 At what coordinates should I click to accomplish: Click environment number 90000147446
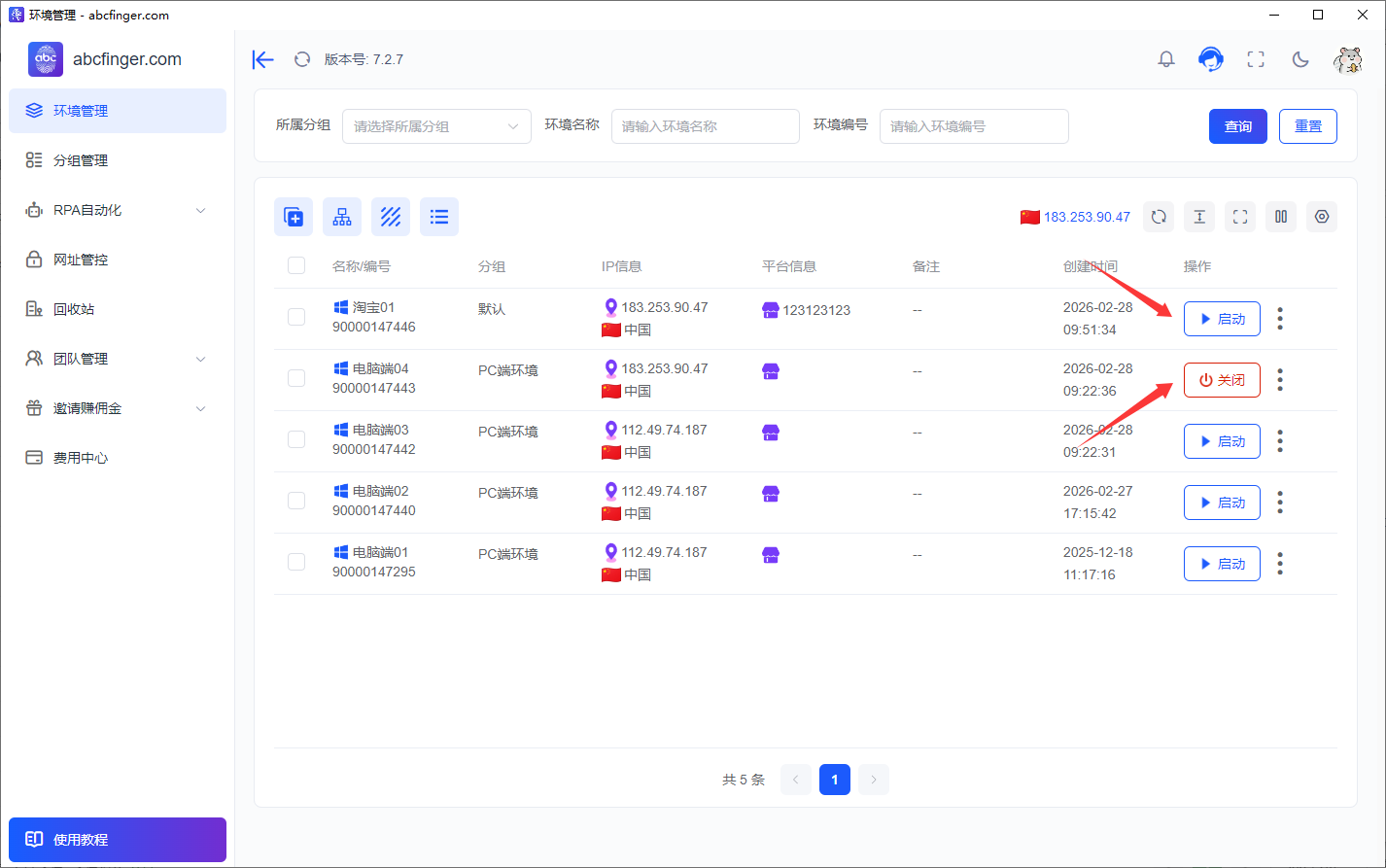[374, 327]
